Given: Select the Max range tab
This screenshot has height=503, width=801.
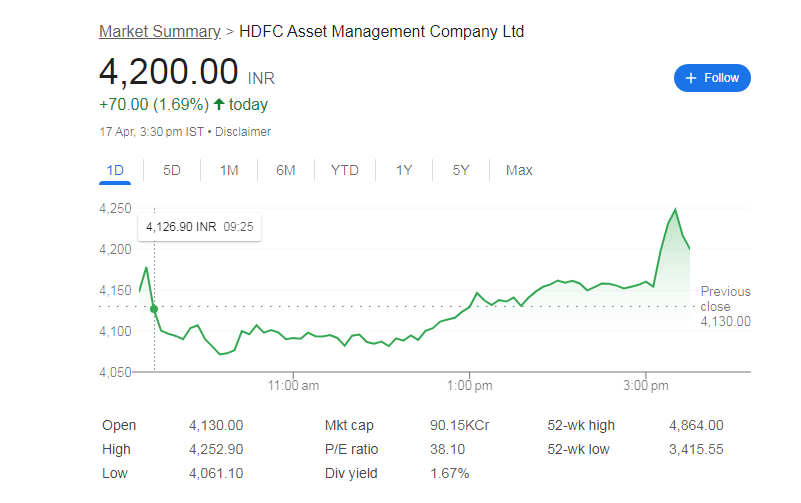Looking at the screenshot, I should coord(519,170).
